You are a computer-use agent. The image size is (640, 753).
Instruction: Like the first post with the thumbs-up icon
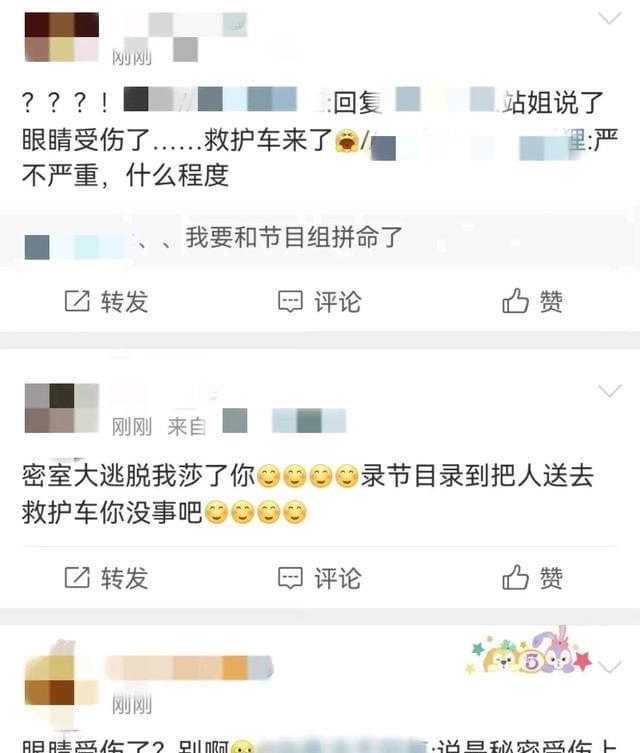coord(515,301)
